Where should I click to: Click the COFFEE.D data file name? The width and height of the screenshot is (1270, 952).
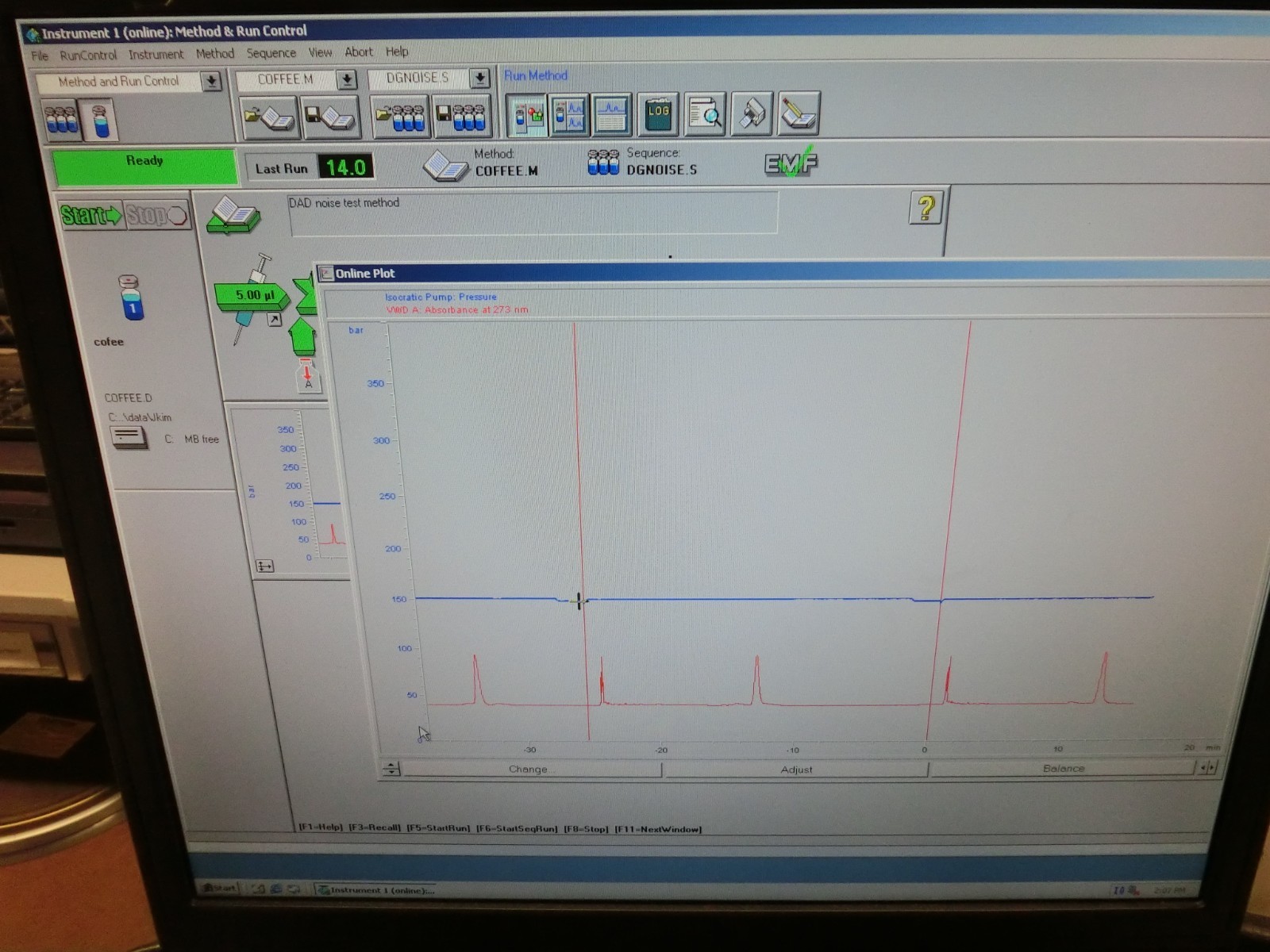tap(128, 397)
